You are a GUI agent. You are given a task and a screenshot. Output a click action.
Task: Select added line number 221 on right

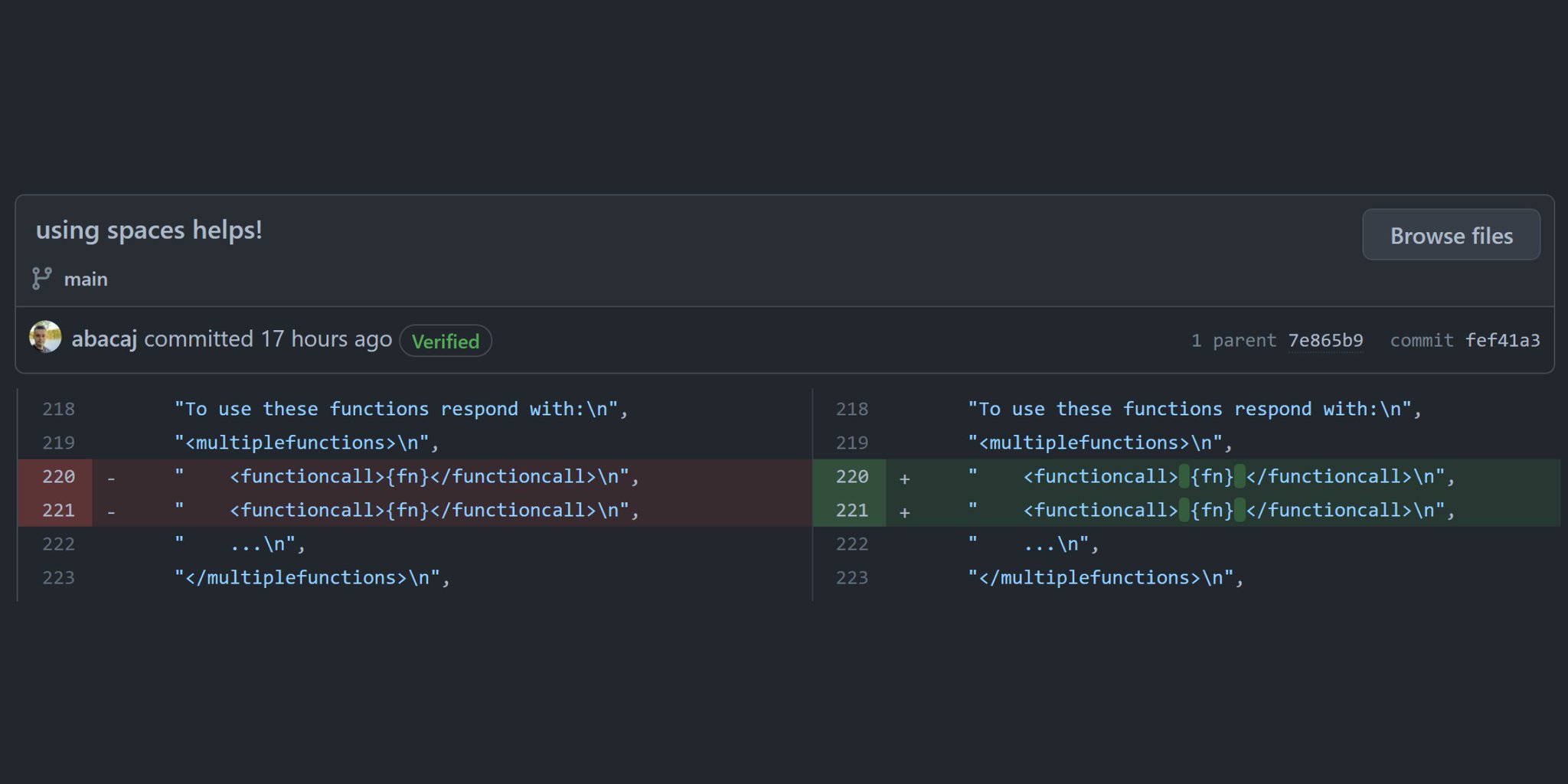pos(851,510)
